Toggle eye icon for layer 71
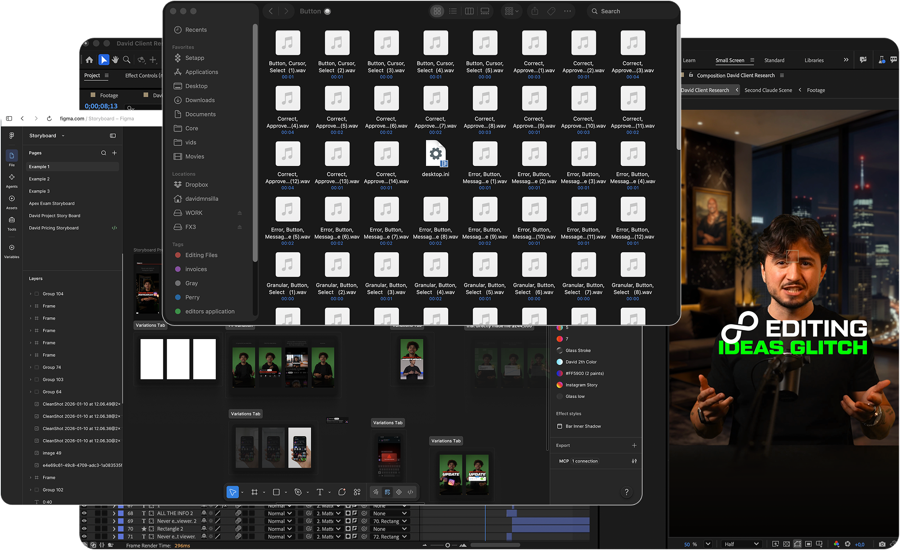 [x=84, y=537]
